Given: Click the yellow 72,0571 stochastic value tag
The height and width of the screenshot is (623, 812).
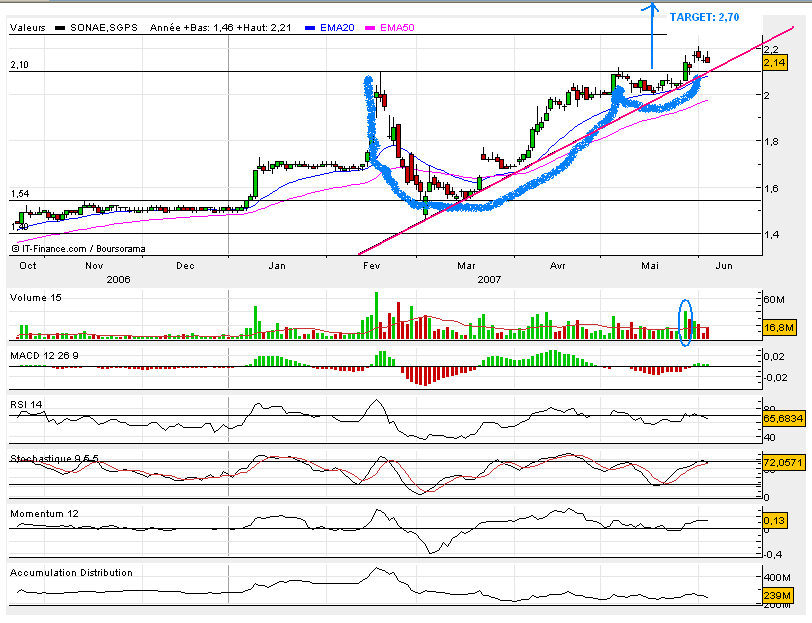Looking at the screenshot, I should 783,462.
